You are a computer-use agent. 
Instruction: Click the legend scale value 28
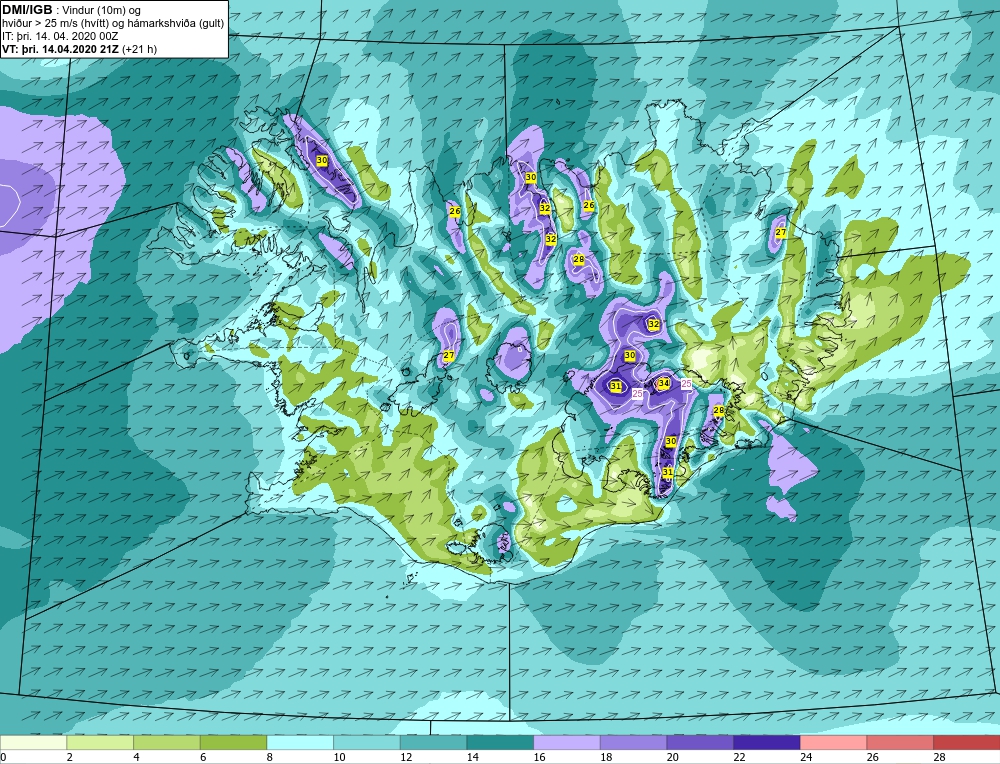[939, 757]
